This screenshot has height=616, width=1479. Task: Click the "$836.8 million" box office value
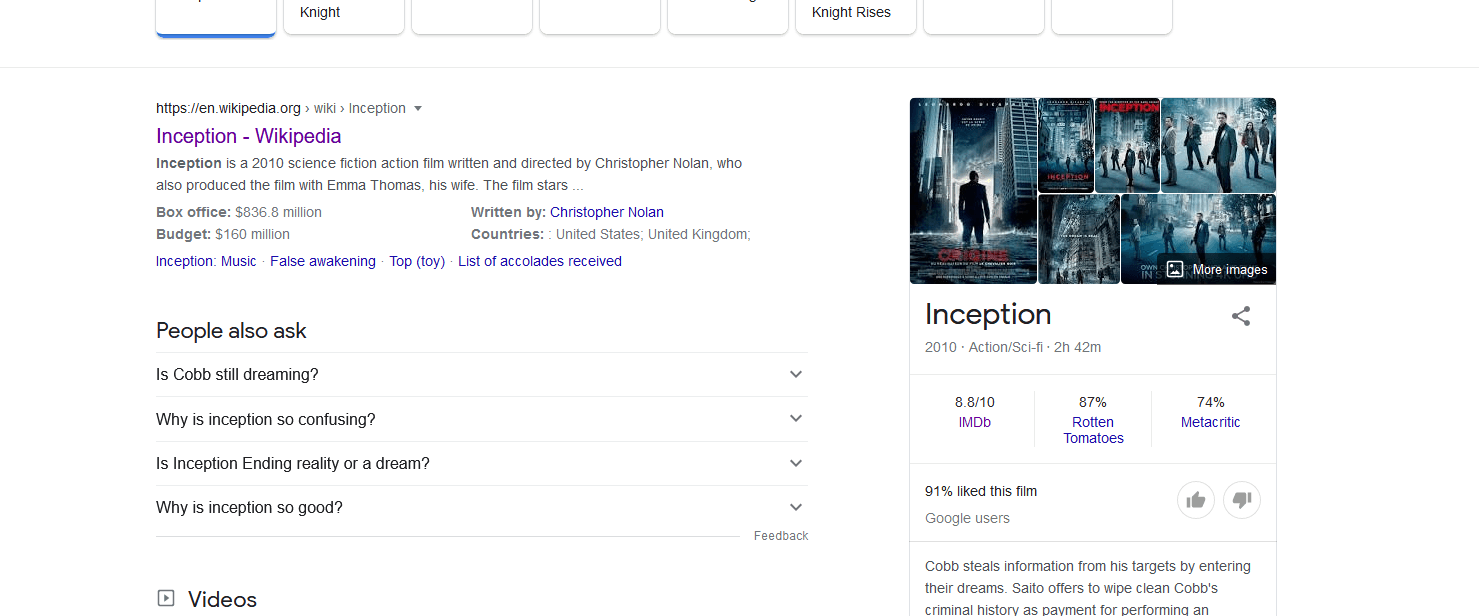tap(279, 212)
